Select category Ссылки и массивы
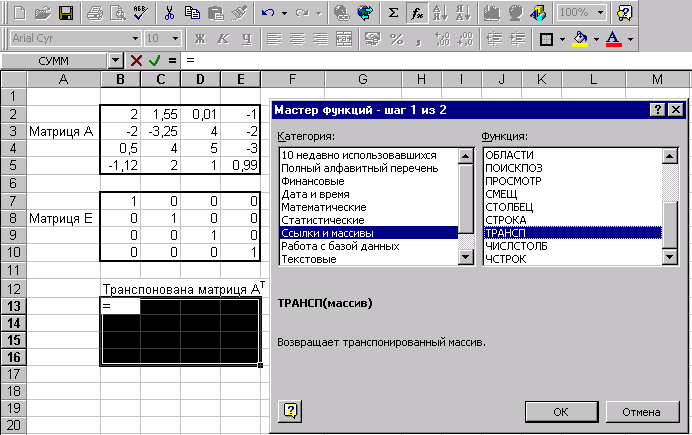 pyautogui.click(x=369, y=232)
